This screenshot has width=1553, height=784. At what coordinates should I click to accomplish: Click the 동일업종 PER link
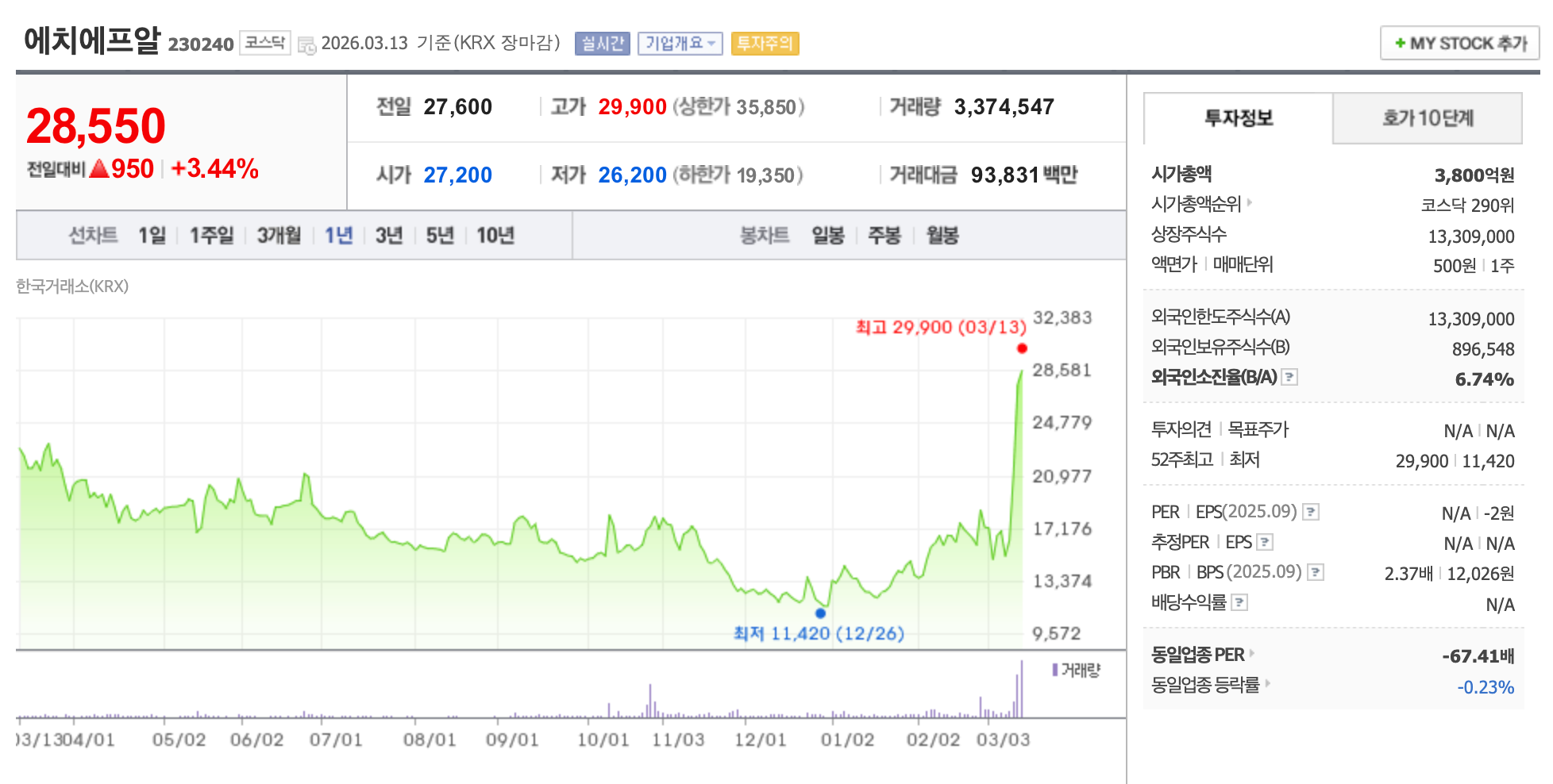tap(1198, 655)
